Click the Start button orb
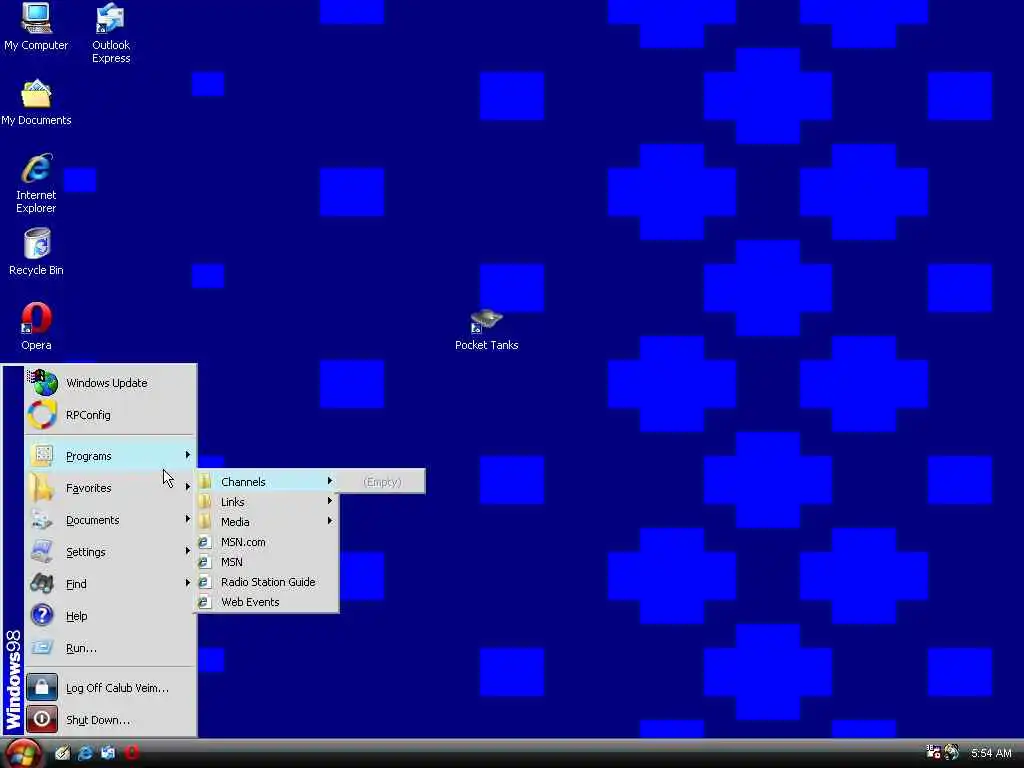 pos(23,753)
